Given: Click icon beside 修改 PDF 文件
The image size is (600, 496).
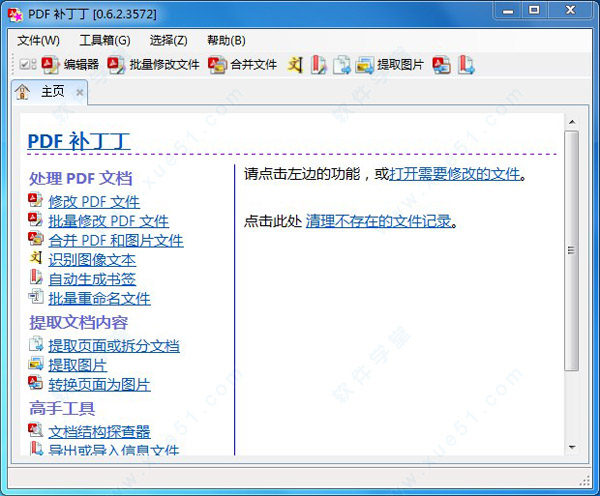Looking at the screenshot, I should coord(36,200).
